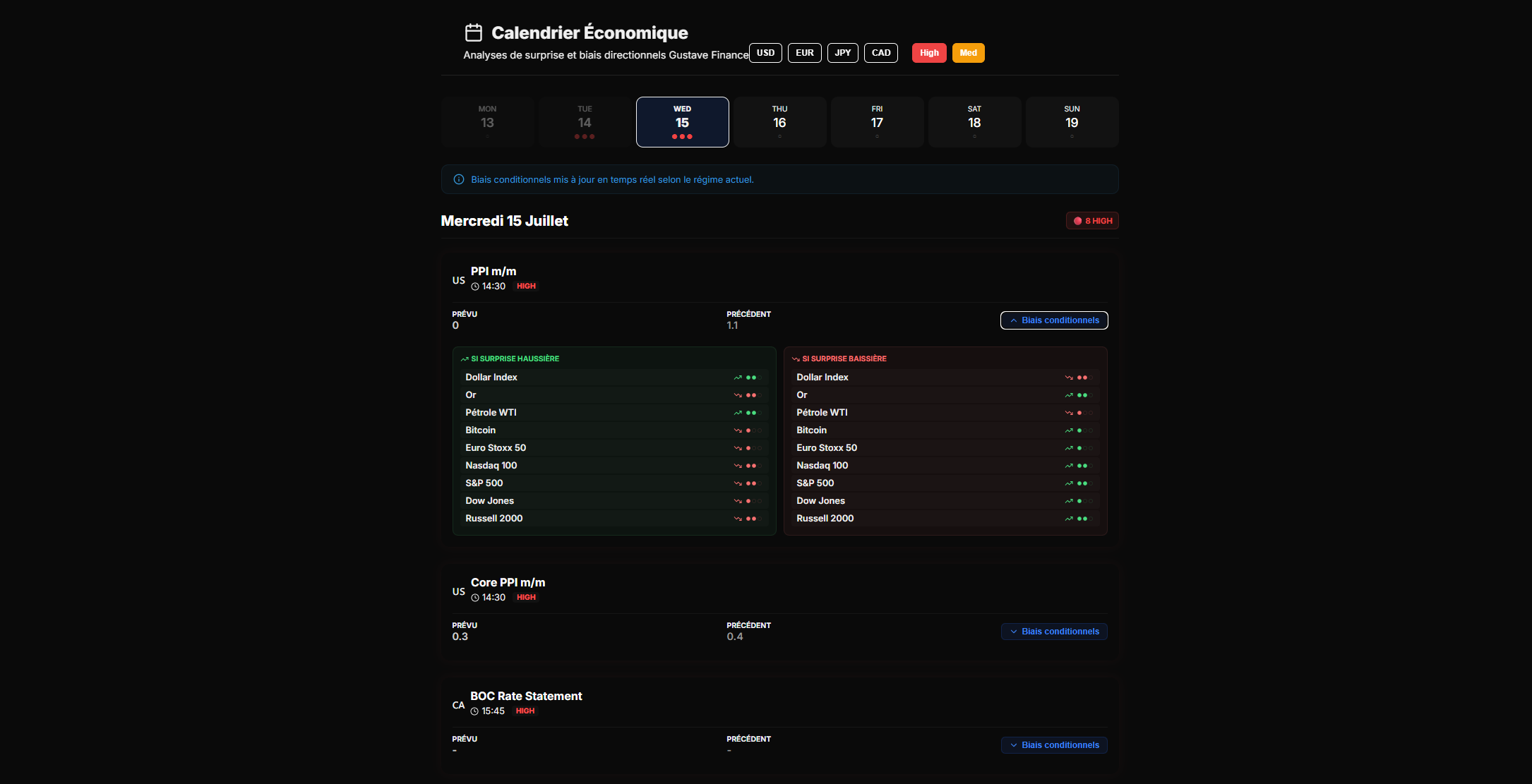
Task: Click the PRÉCÉDENT value 1.1 for PPI
Action: pyautogui.click(x=732, y=325)
